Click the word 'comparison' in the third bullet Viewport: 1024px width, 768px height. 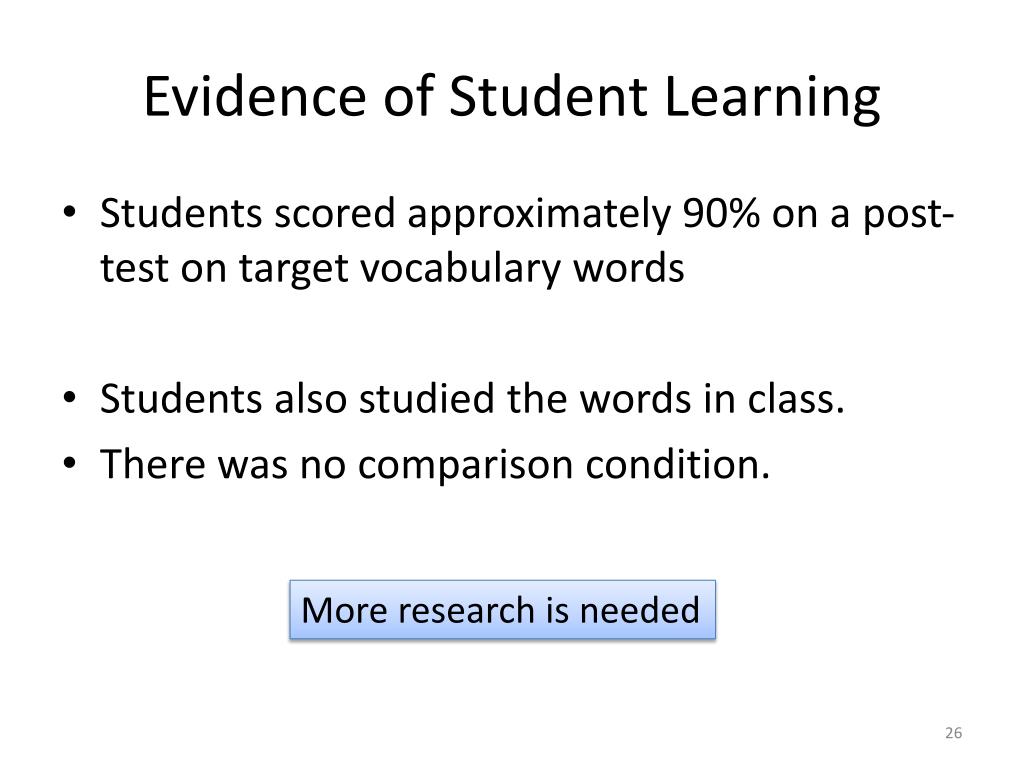[x=465, y=466]
